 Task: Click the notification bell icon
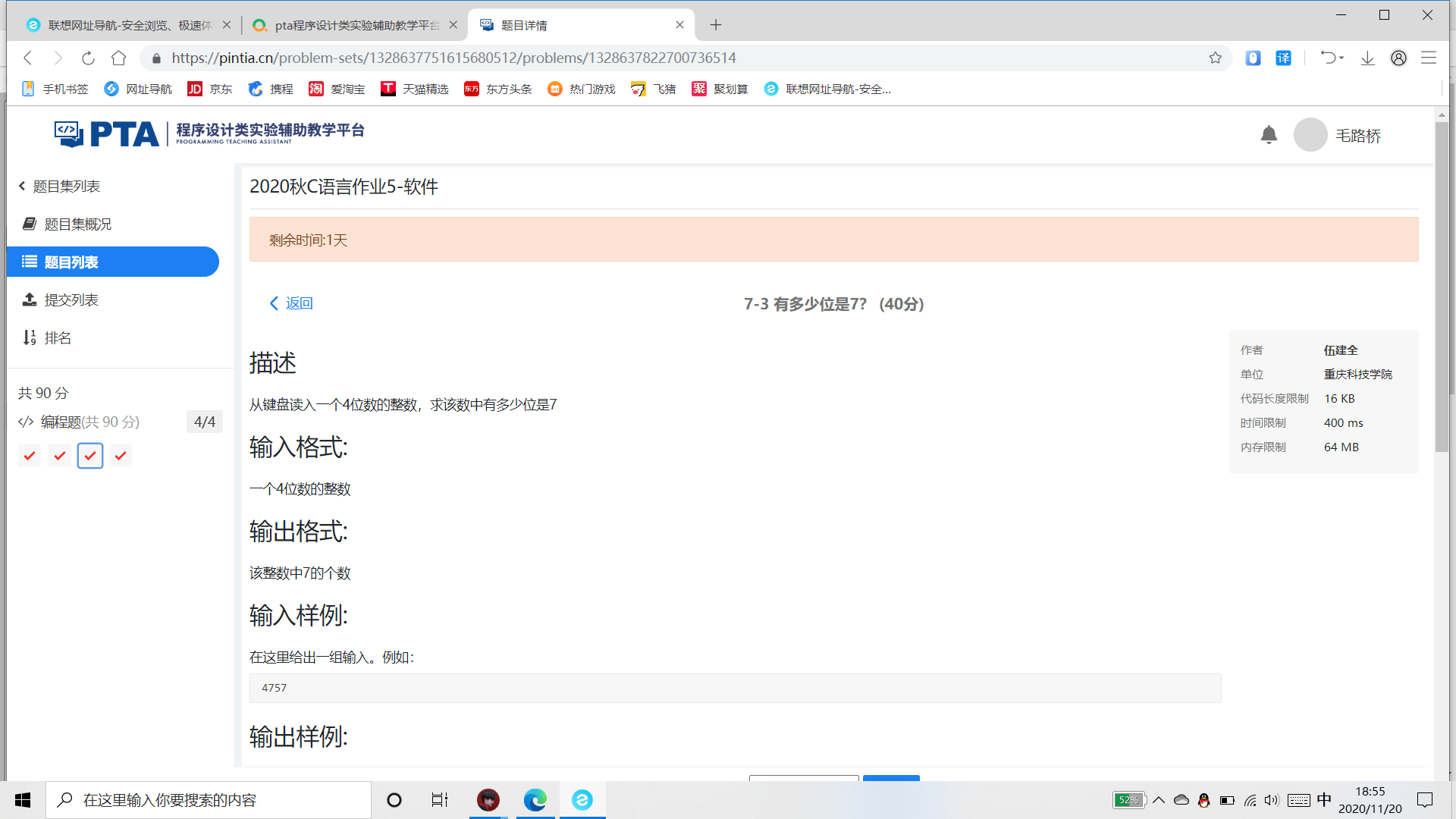pyautogui.click(x=1269, y=135)
